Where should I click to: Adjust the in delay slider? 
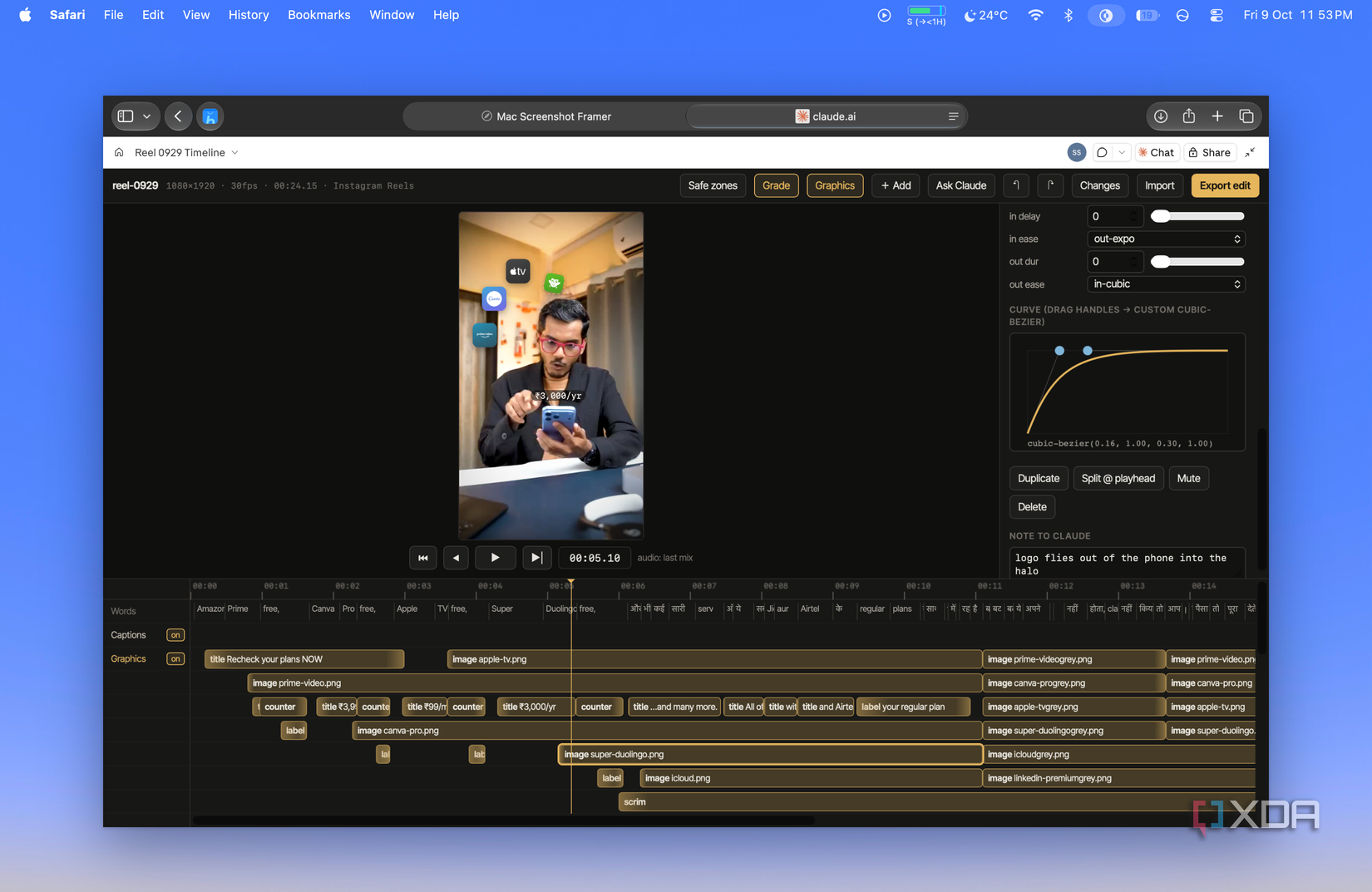click(1197, 216)
